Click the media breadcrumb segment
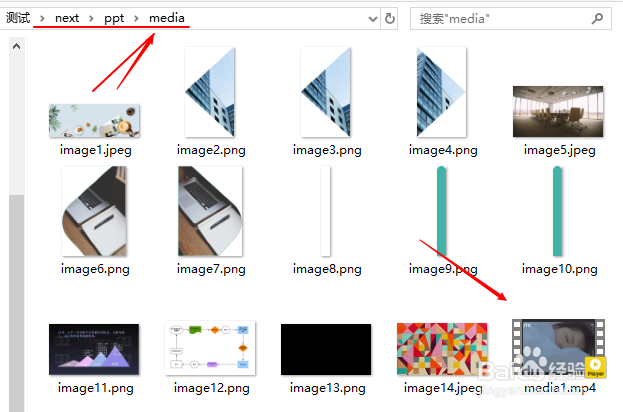Screen dimensions: 623x412 tap(167, 18)
